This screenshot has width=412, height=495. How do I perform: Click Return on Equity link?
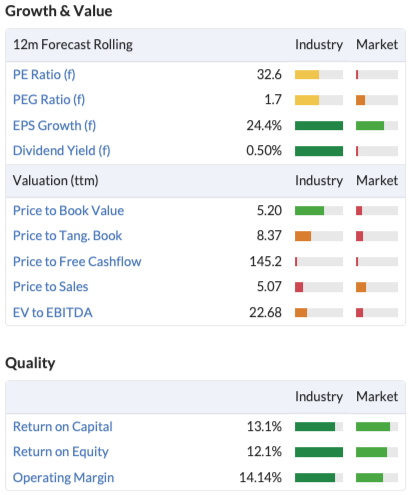tap(61, 452)
